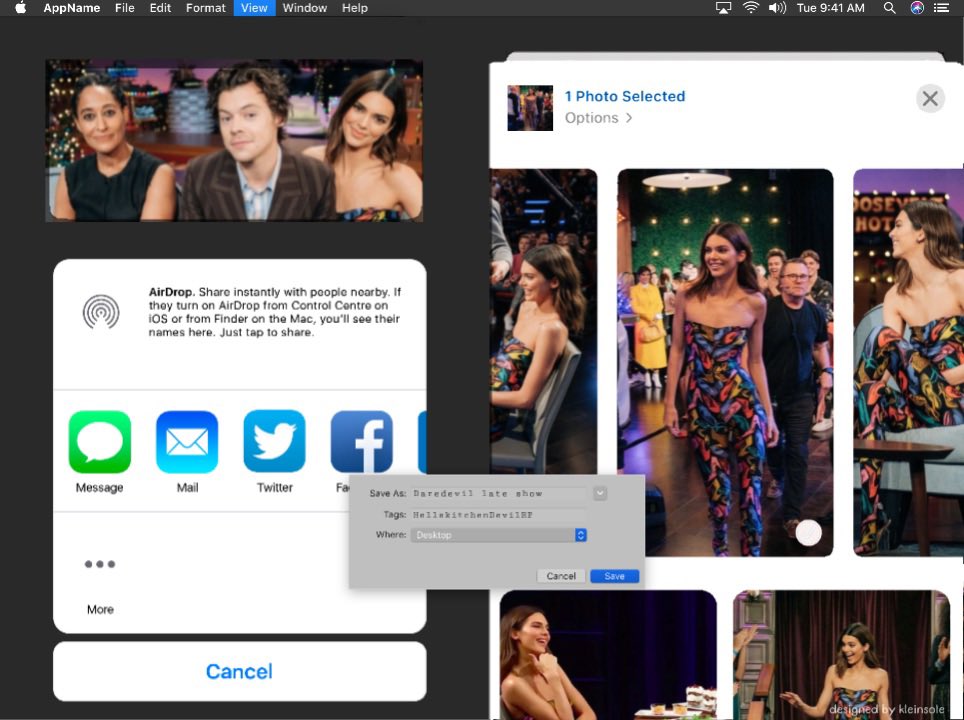
Task: Click the AirDrop radar icon
Action: coord(101,312)
